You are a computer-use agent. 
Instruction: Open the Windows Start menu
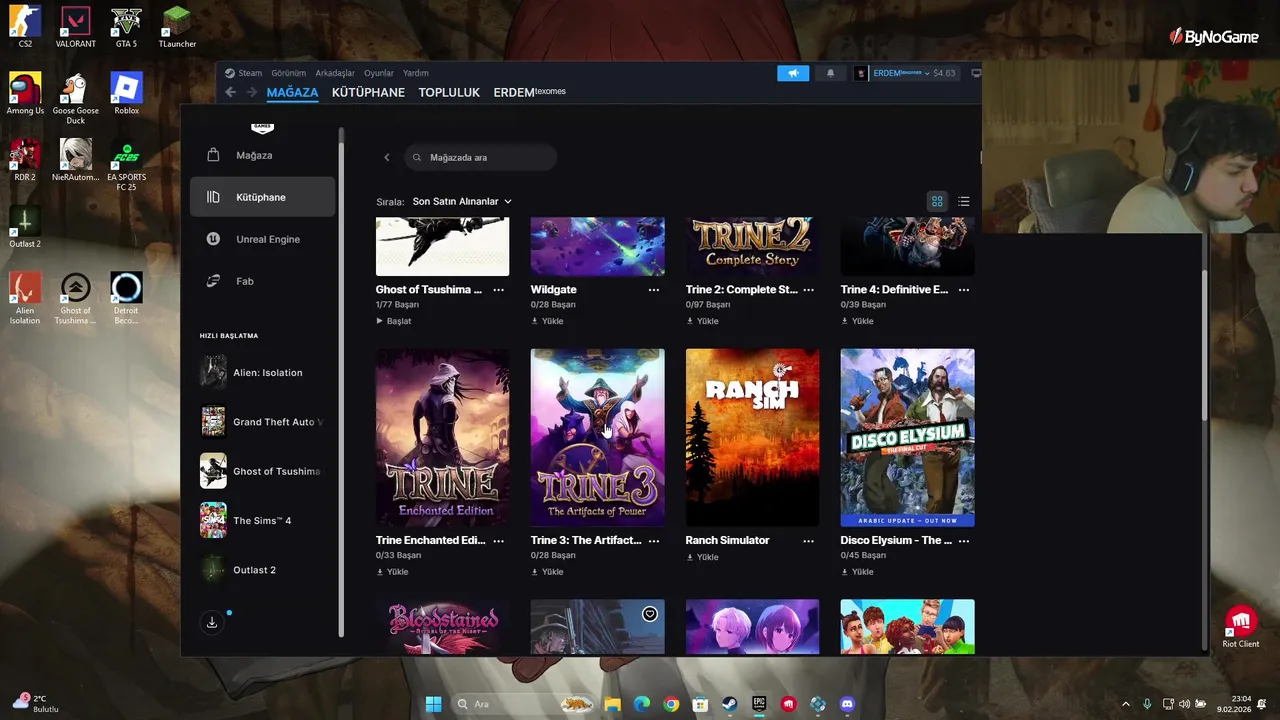click(433, 704)
